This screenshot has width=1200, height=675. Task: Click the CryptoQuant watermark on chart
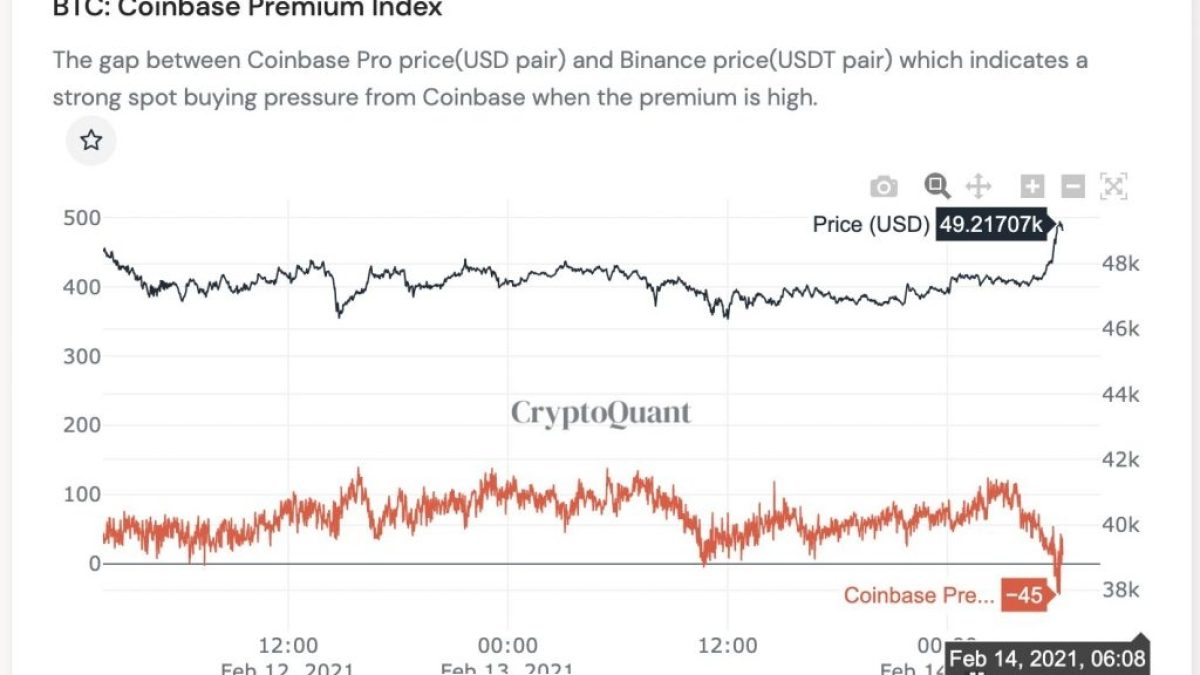(x=601, y=412)
